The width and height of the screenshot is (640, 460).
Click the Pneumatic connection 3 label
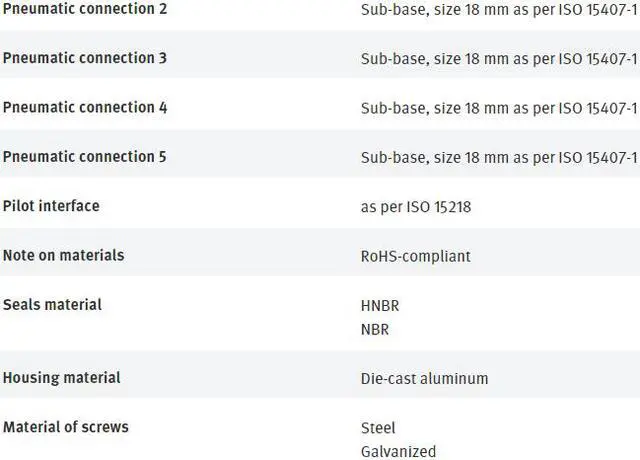[x=85, y=58]
